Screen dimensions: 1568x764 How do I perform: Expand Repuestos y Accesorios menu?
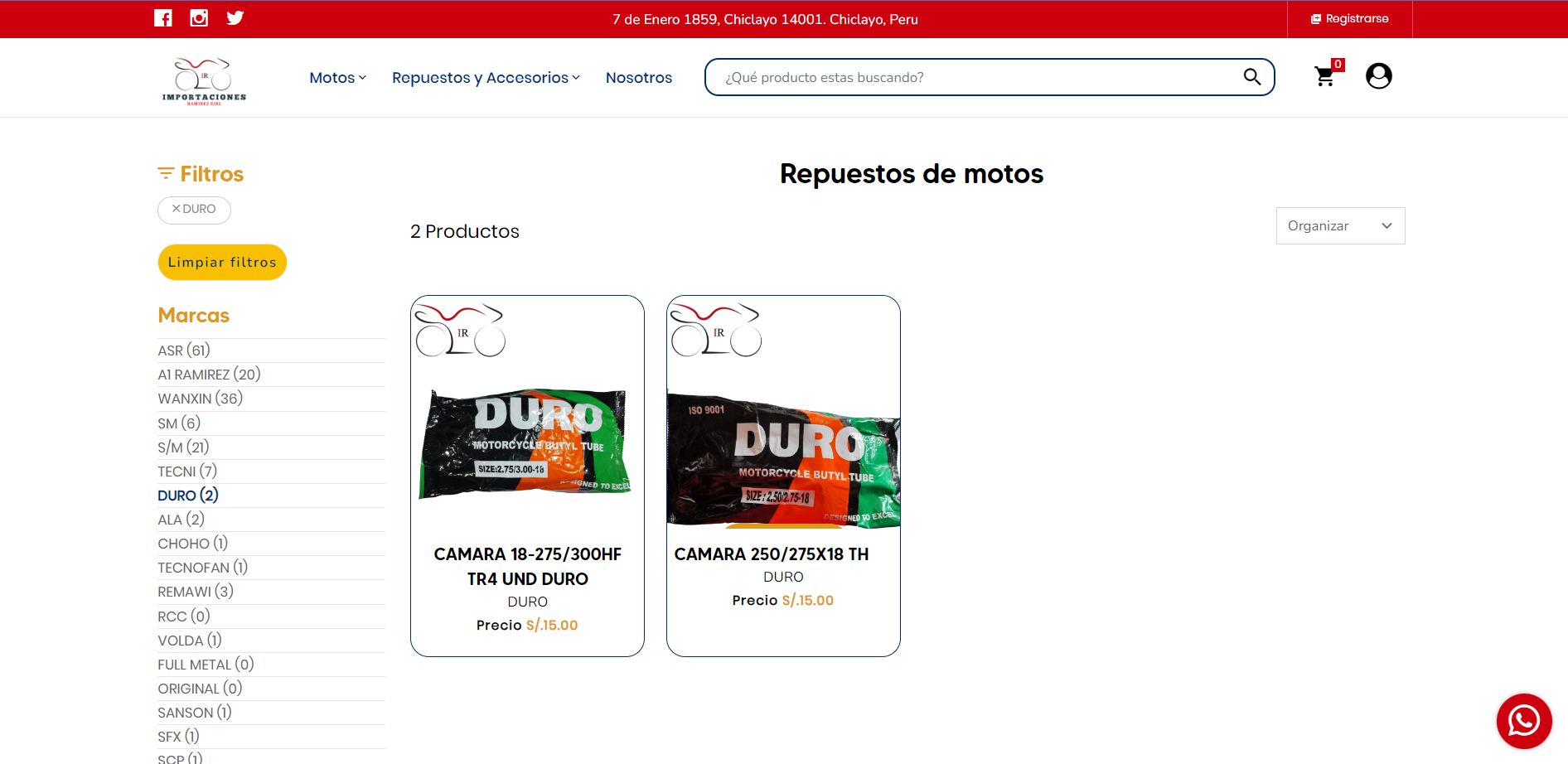pos(486,78)
